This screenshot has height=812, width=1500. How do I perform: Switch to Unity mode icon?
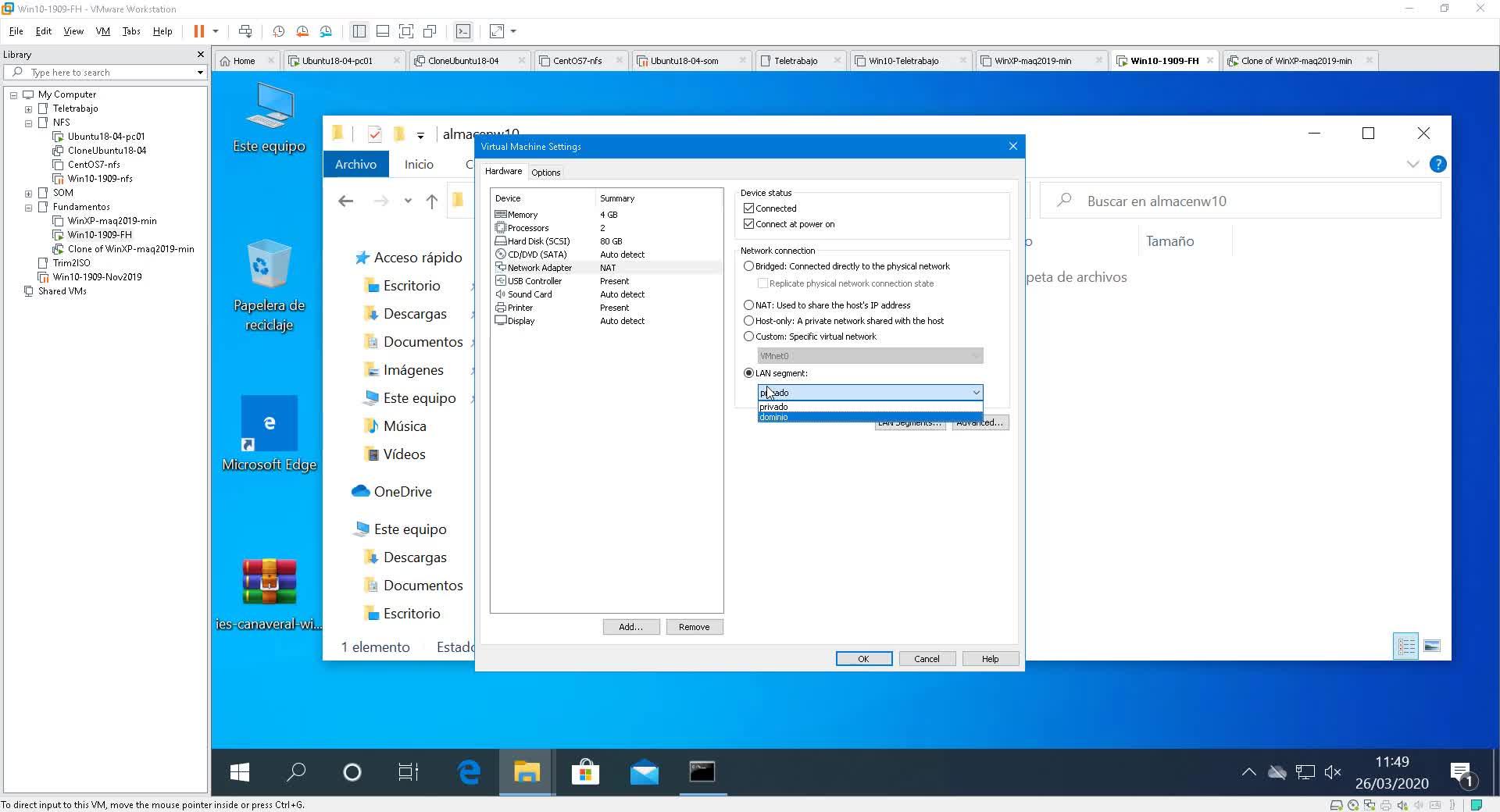tap(430, 31)
